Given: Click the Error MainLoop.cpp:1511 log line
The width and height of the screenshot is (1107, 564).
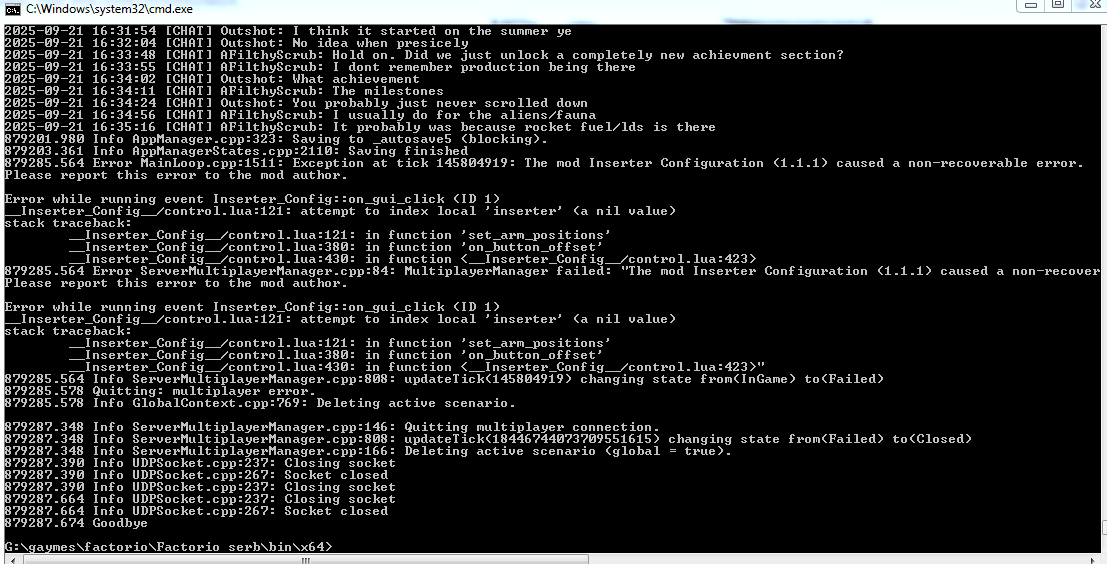Looking at the screenshot, I should tap(544, 163).
